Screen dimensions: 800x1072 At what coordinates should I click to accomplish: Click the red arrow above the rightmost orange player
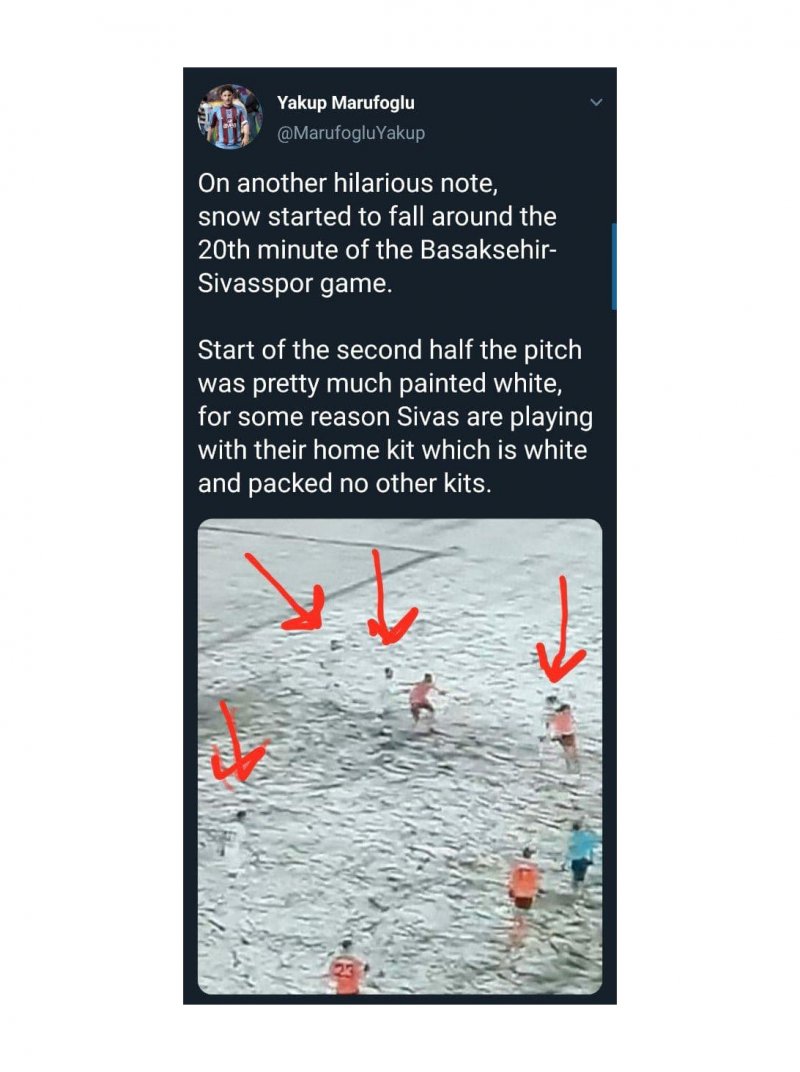(561, 630)
